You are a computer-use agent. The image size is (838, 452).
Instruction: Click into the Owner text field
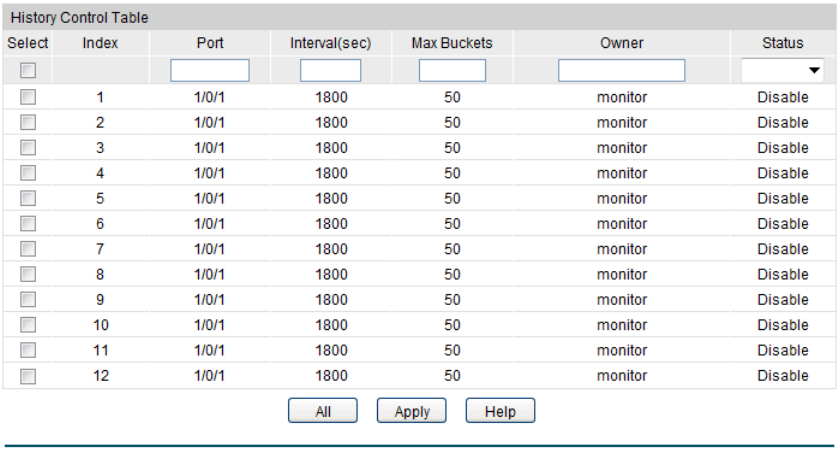click(622, 71)
